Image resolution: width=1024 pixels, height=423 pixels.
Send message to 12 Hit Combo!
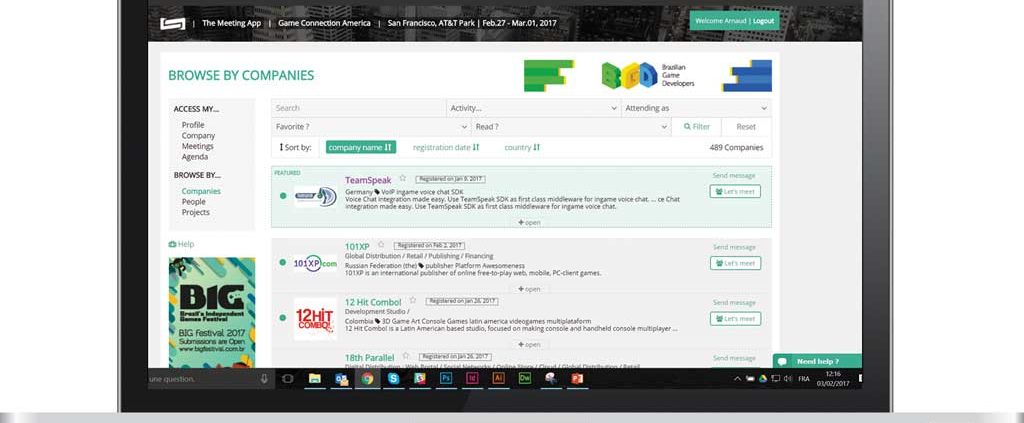734,303
